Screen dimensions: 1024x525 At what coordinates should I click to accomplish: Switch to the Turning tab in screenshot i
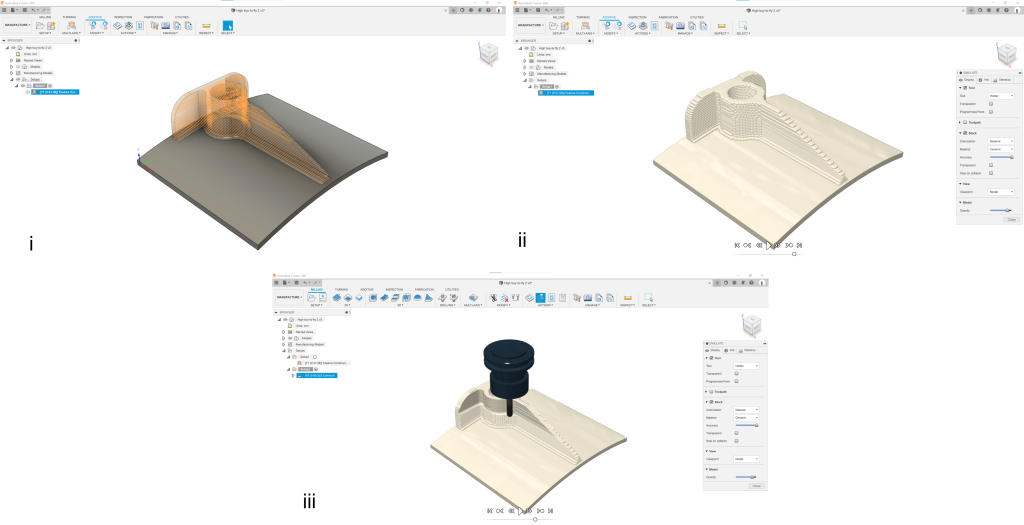(x=69, y=17)
